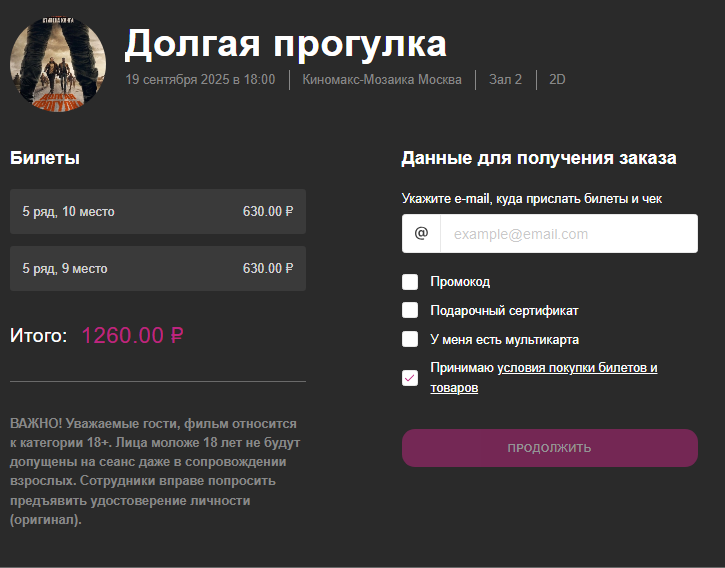
Task: Click the movie poster thumbnail
Action: point(57,64)
